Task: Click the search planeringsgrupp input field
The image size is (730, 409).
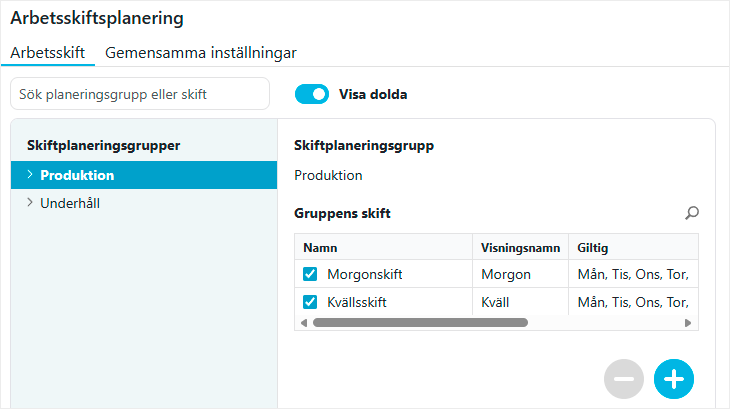Action: pyautogui.click(x=140, y=94)
